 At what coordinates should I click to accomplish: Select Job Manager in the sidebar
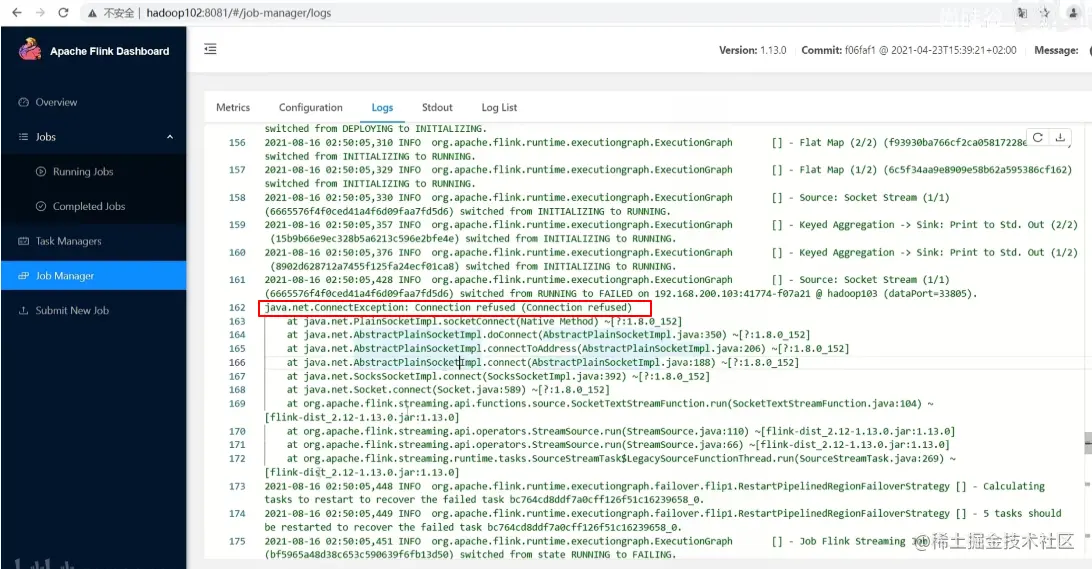click(93, 276)
